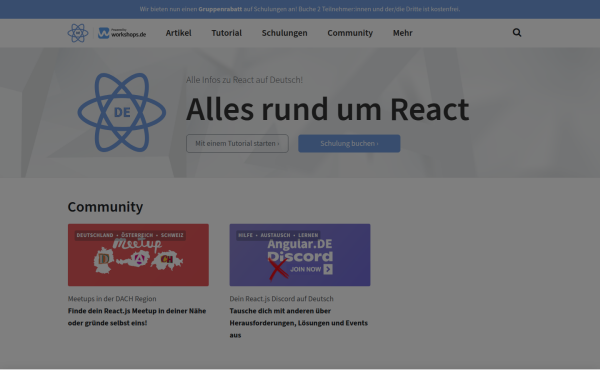Click the React DE atom logo in navbar

click(x=78, y=33)
